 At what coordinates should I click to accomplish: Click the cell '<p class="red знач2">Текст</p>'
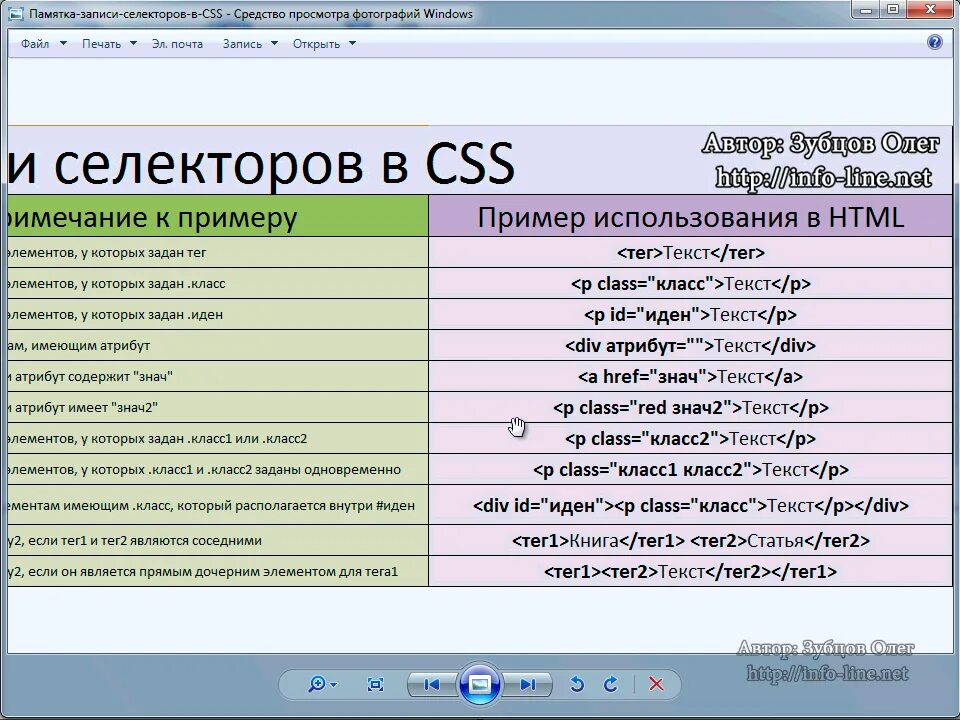pos(691,408)
